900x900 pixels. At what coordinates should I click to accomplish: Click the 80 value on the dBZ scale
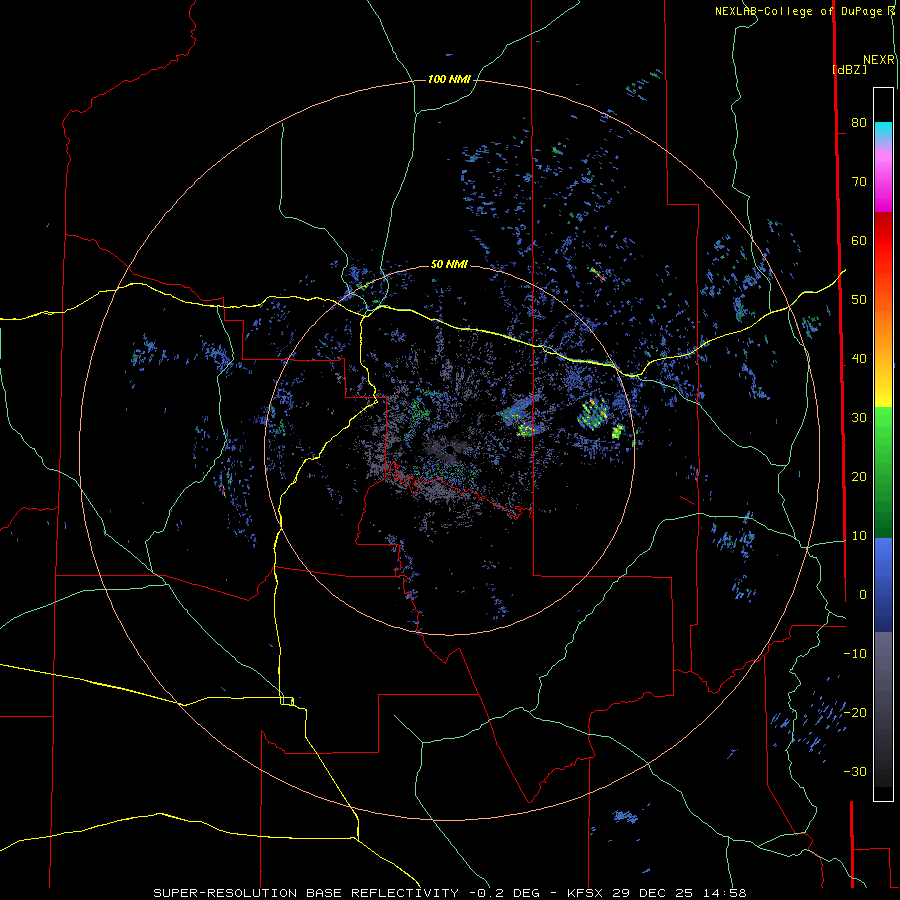(859, 122)
